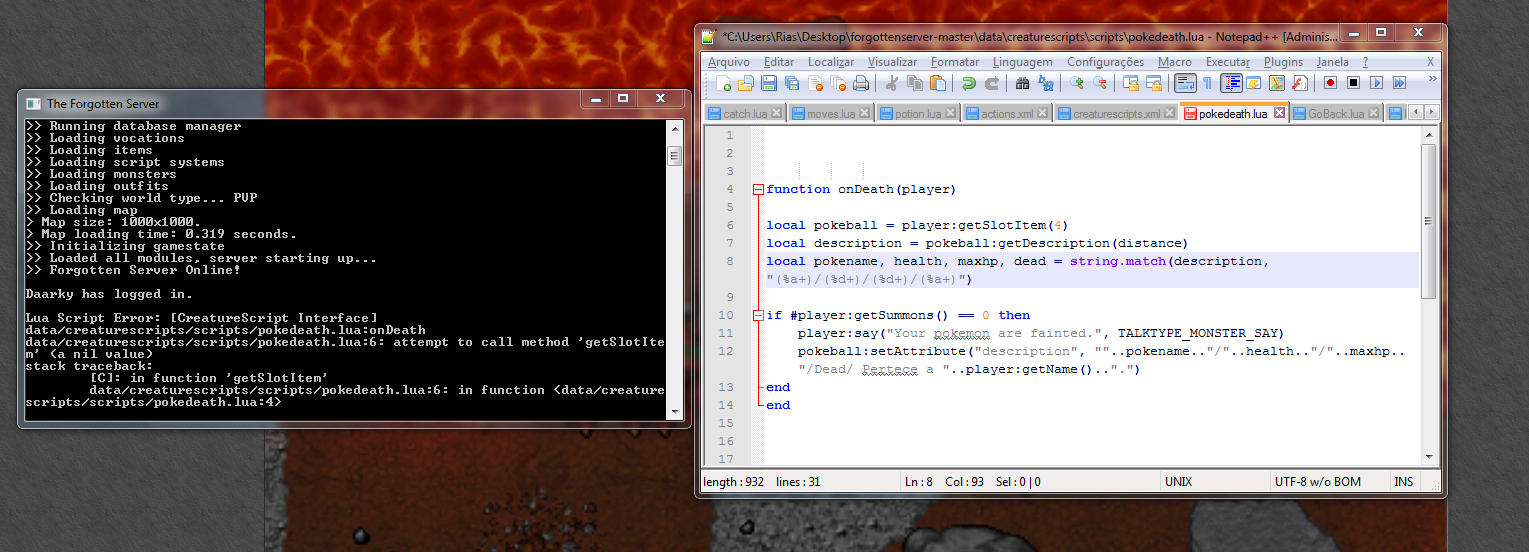1529x552 pixels.
Task: Click the Print icon
Action: (x=861, y=83)
